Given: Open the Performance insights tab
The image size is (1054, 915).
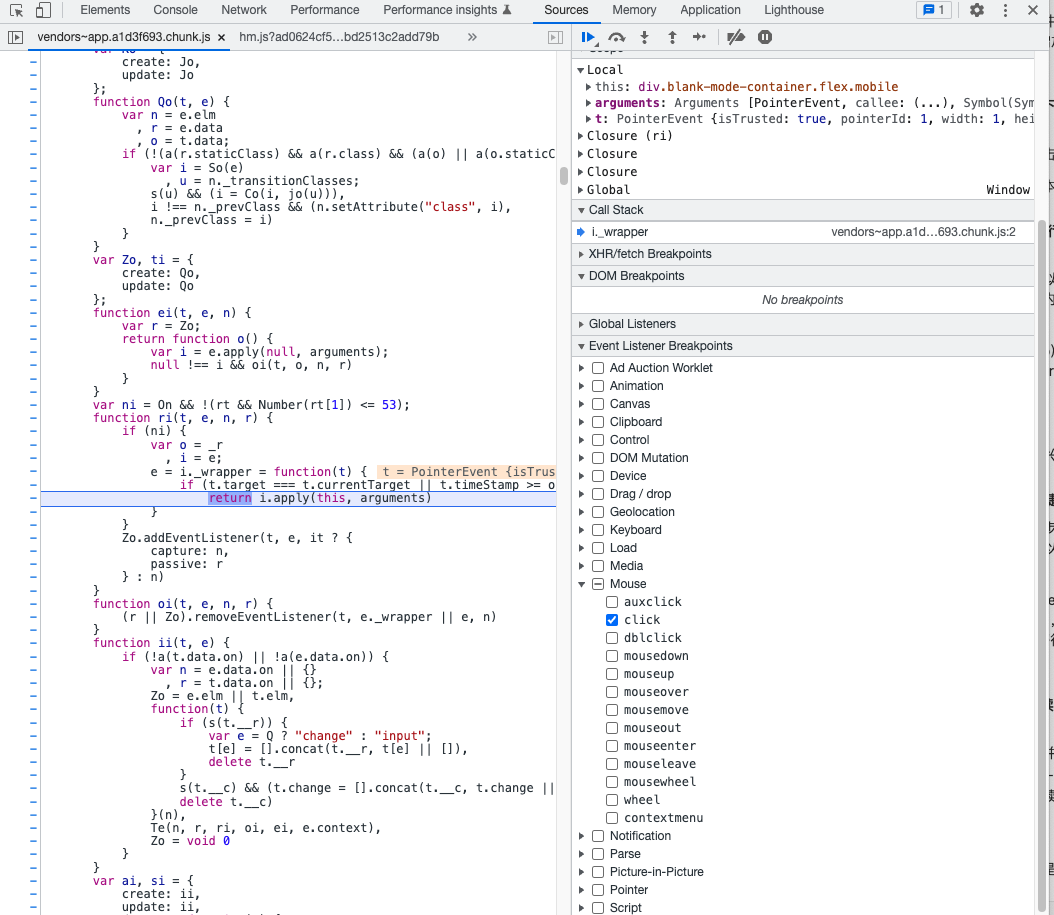Looking at the screenshot, I should coord(447,10).
